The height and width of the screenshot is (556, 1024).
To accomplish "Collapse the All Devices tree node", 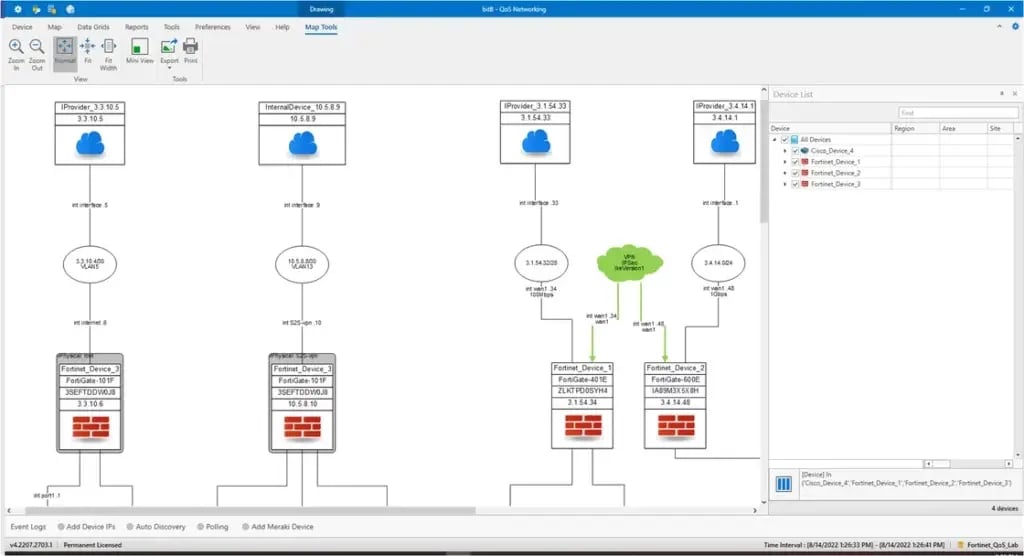I will [774, 140].
